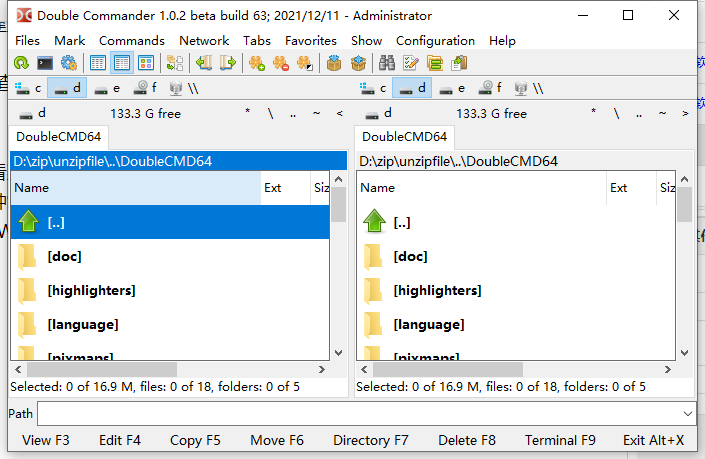Open the Tabs menu

[x=257, y=41]
